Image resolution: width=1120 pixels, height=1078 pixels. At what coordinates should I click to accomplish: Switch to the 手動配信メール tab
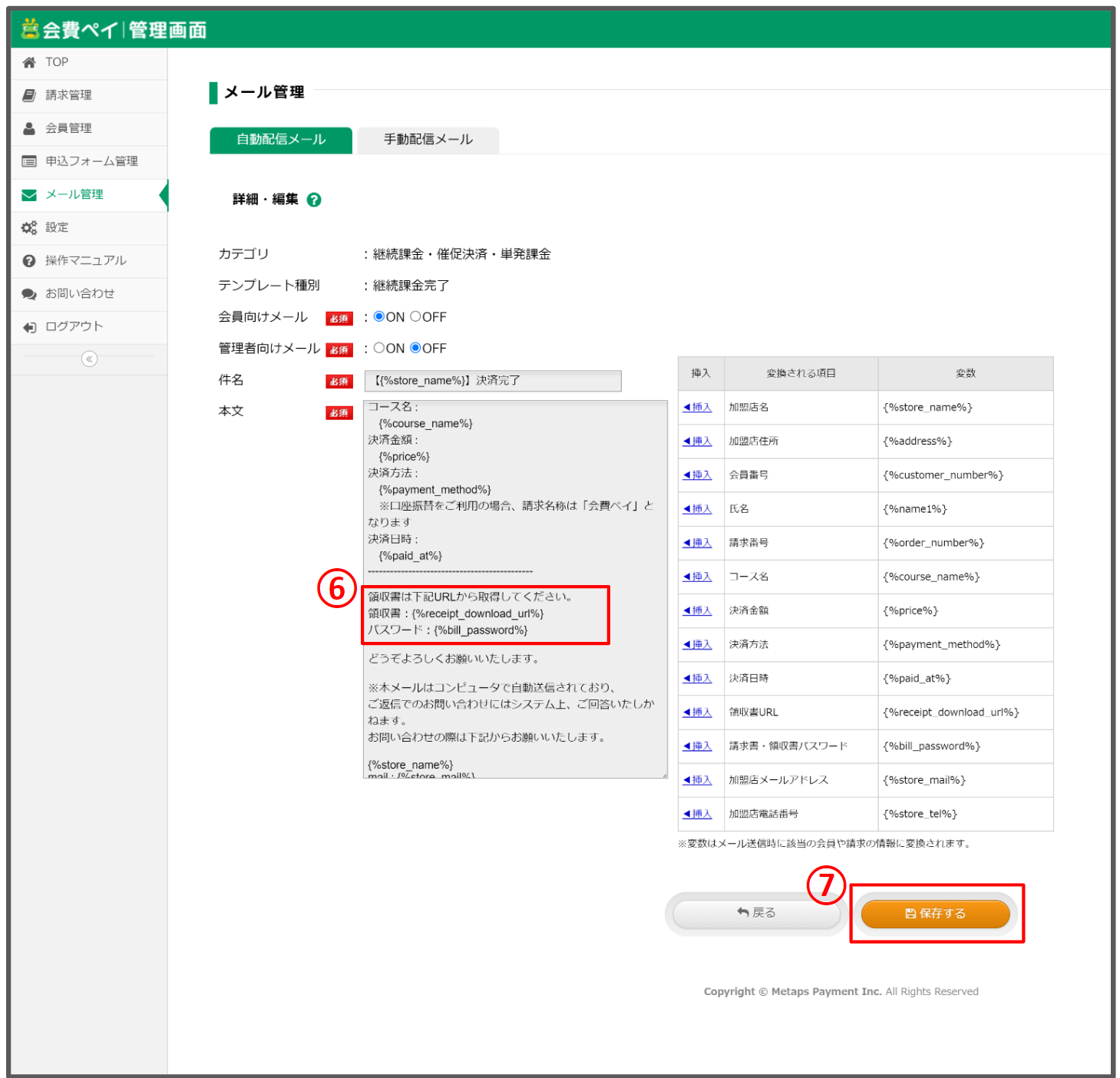pyautogui.click(x=428, y=140)
